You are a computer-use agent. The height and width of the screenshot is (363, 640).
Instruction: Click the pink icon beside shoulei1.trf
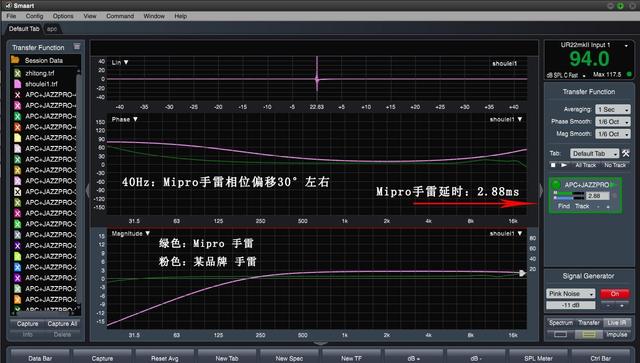[18, 84]
